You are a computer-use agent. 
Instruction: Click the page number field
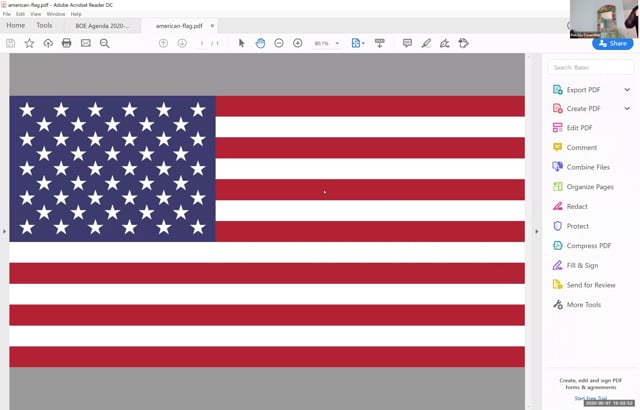tap(202, 43)
